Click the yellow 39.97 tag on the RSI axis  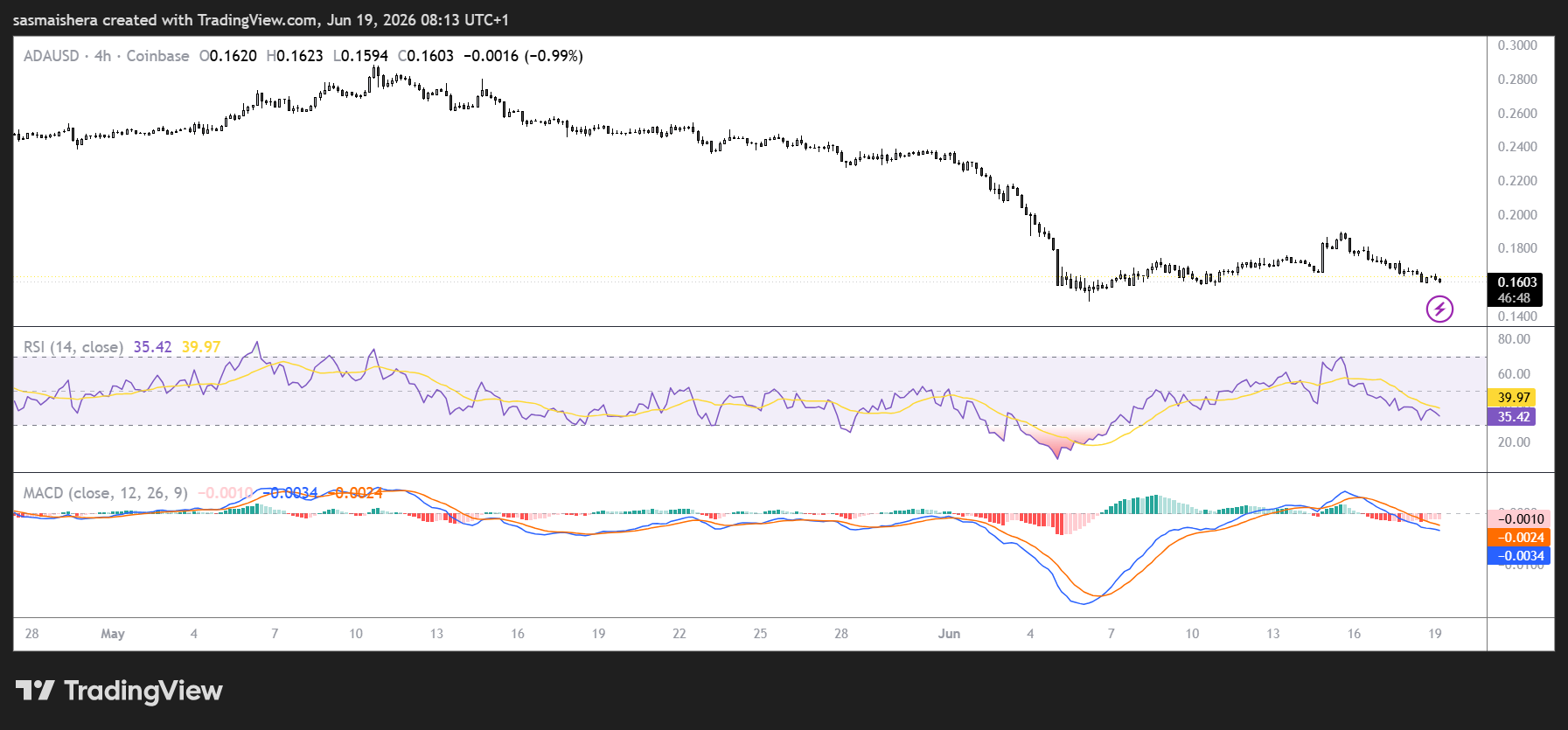click(1512, 398)
